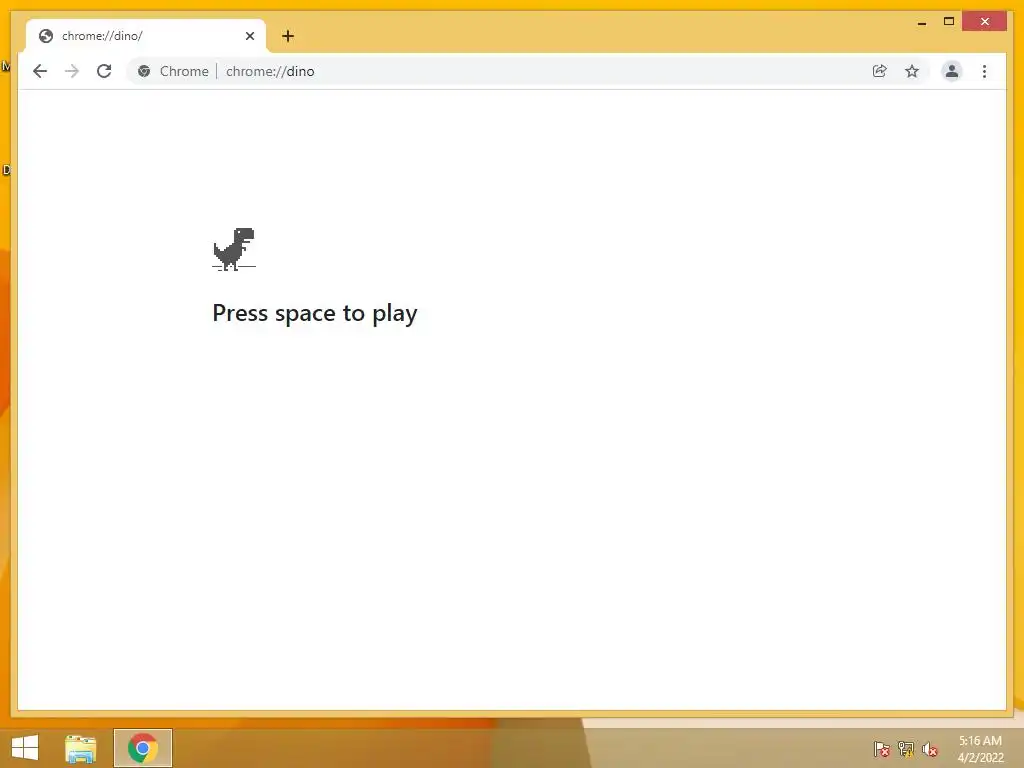Click the muted volume tray icon
Screen dimensions: 1024x768
(930, 749)
